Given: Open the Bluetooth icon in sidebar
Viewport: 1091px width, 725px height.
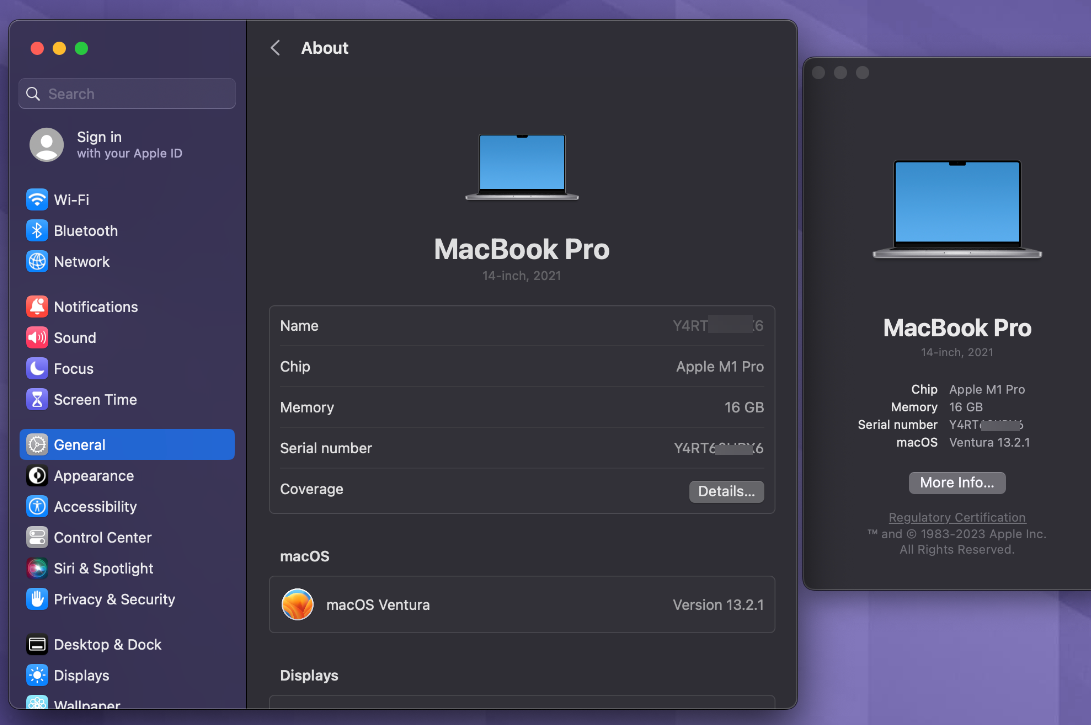Looking at the screenshot, I should pyautogui.click(x=37, y=230).
